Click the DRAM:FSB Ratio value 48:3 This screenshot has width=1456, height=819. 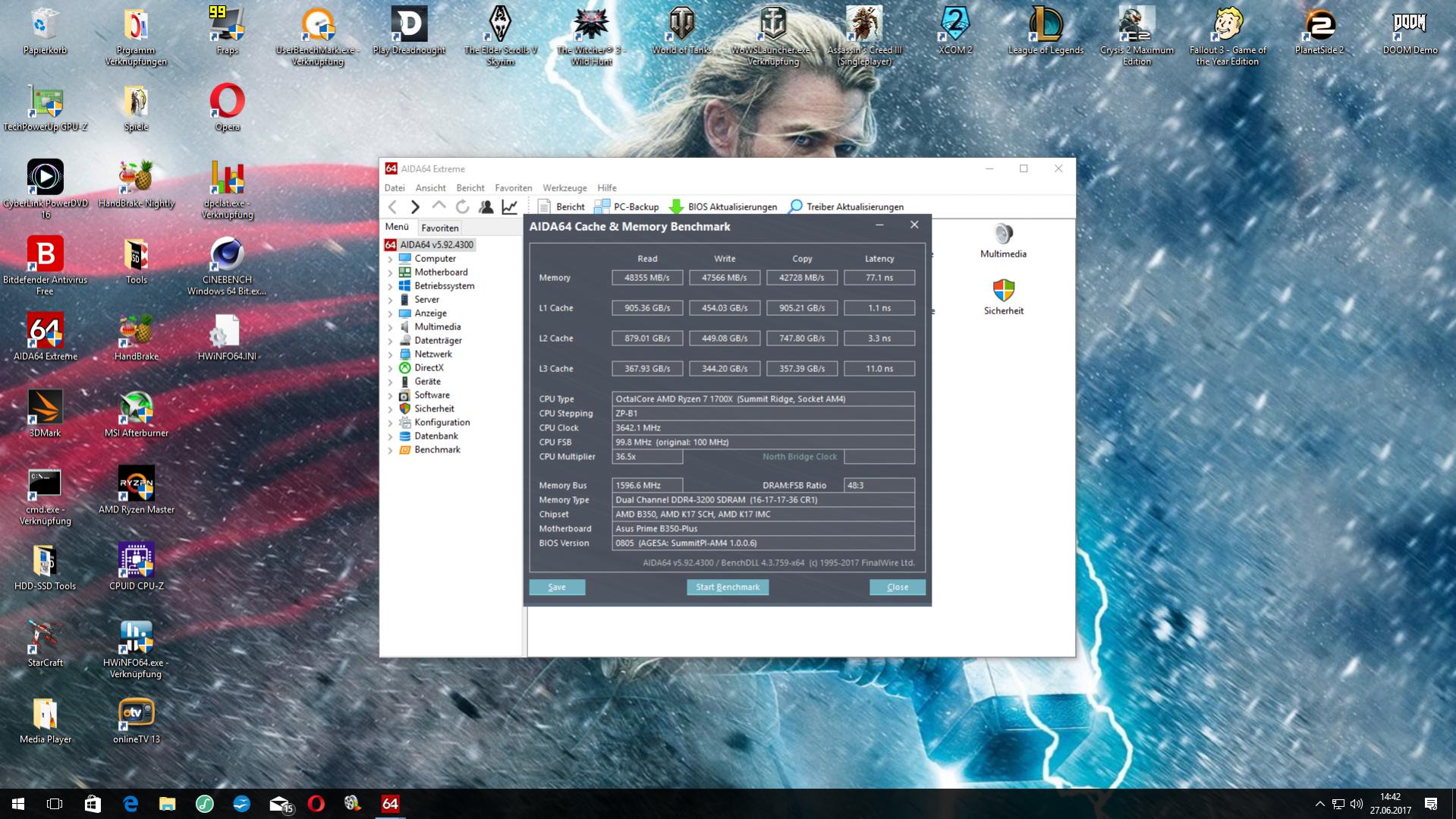(879, 486)
